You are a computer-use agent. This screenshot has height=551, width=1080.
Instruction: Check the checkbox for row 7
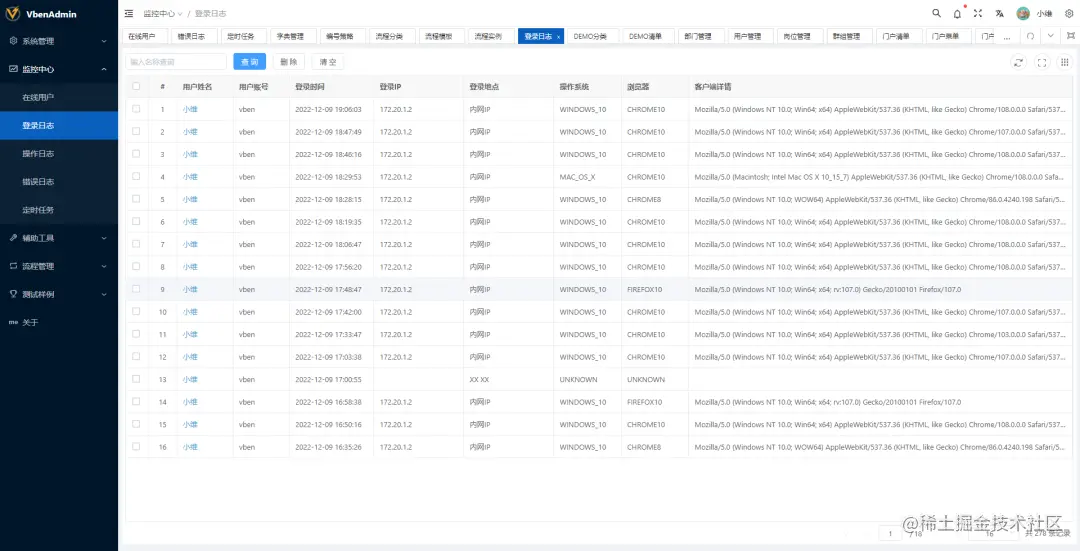[136, 245]
